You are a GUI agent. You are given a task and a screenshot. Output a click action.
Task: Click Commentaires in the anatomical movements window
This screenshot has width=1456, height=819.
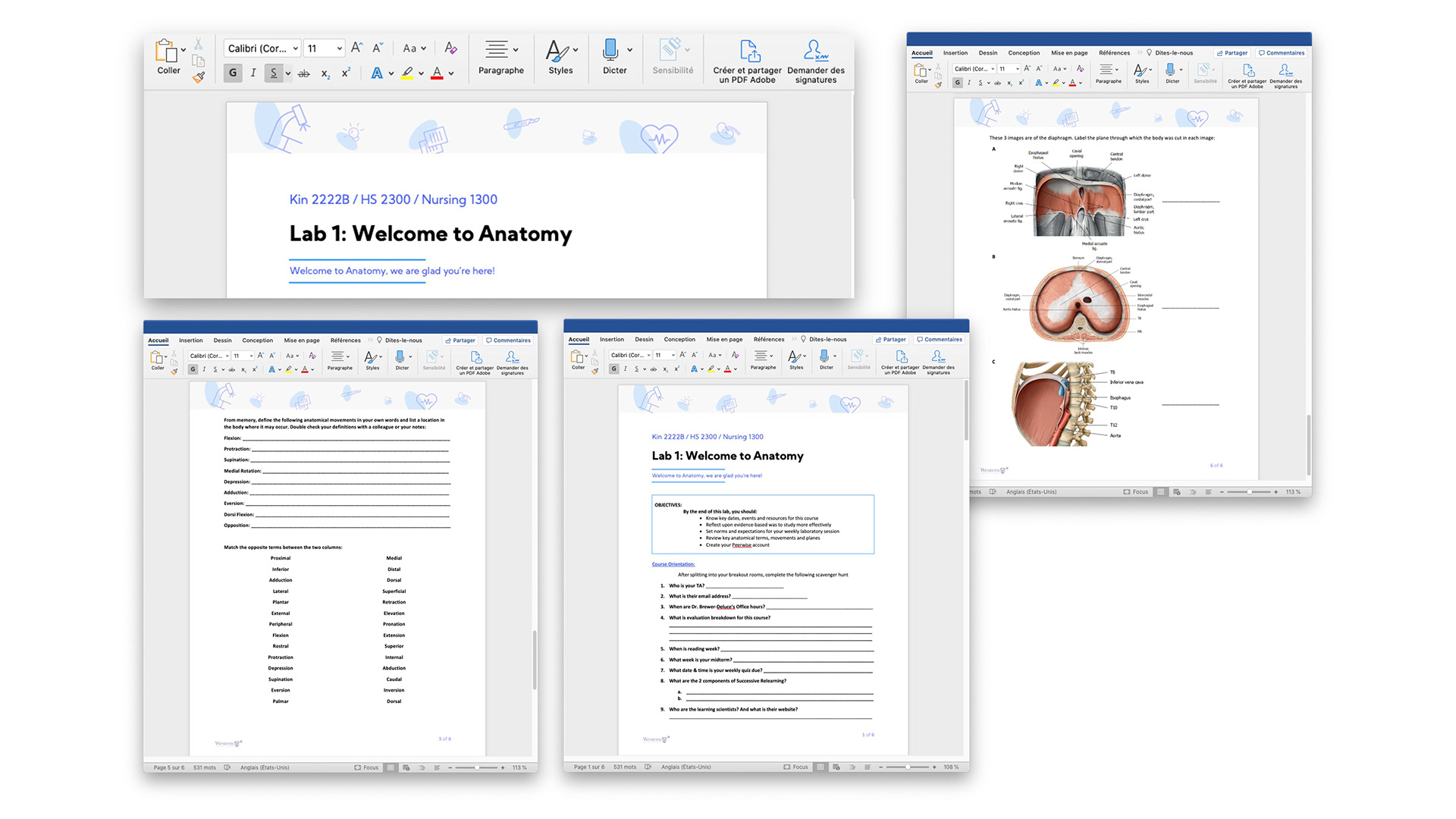[x=508, y=340]
